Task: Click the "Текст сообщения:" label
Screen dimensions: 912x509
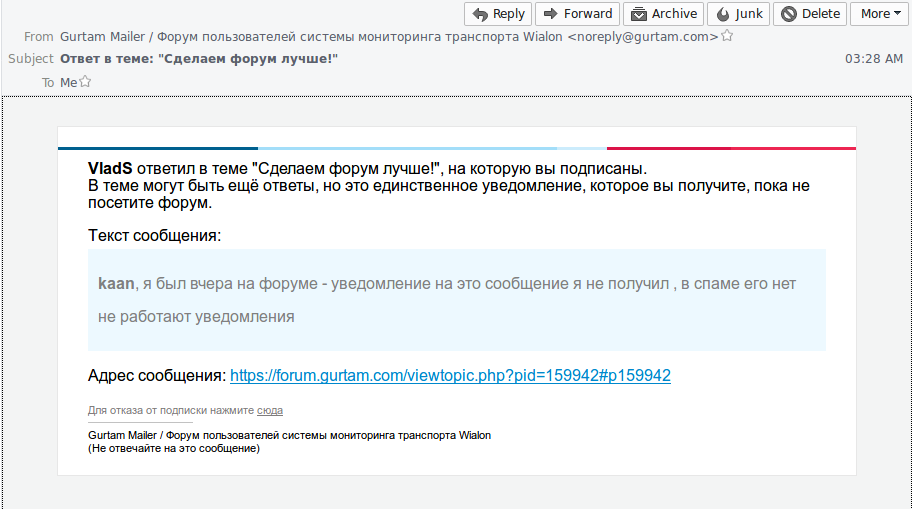Action: (x=154, y=236)
